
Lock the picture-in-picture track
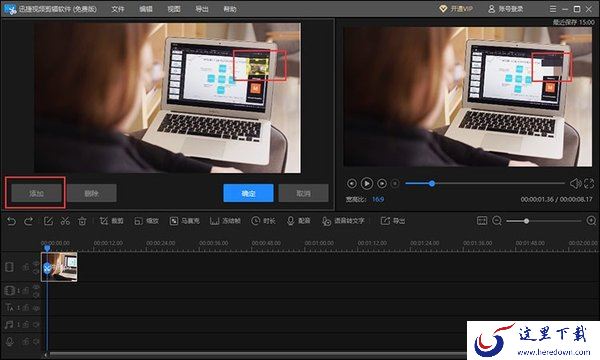coord(26,291)
